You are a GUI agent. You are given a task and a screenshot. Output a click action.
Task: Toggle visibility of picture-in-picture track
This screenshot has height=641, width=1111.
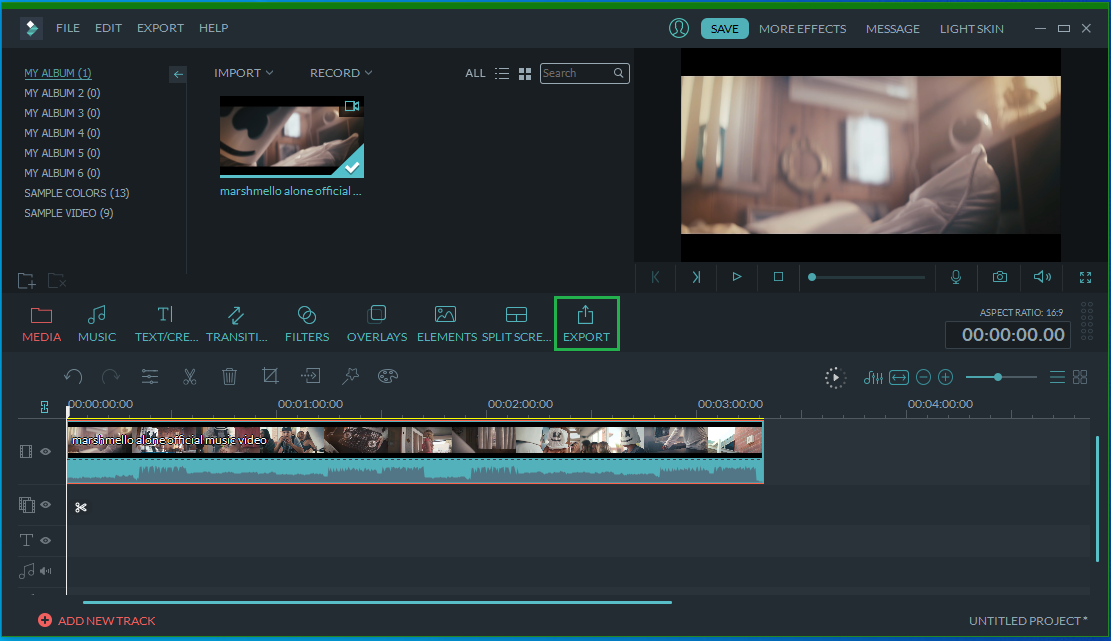tap(45, 504)
